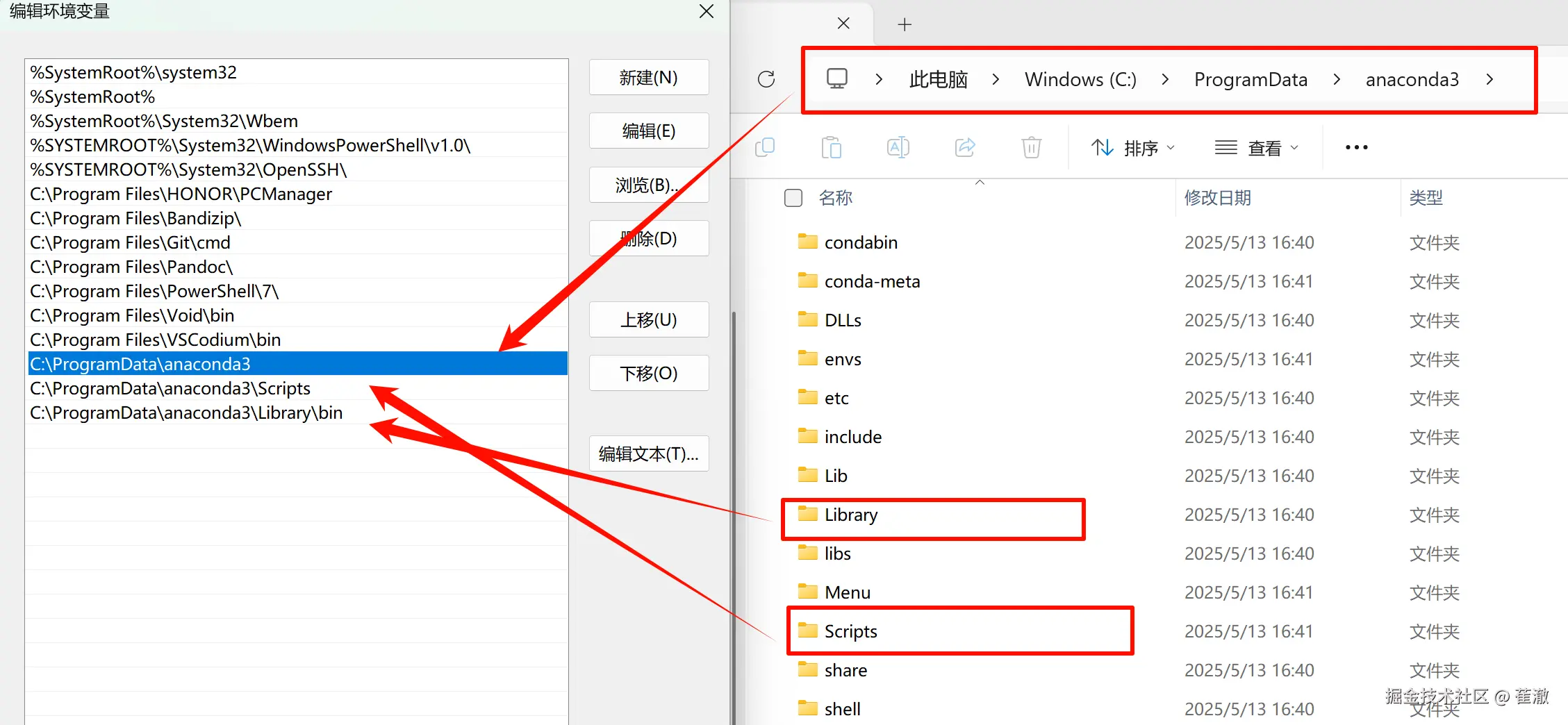The height and width of the screenshot is (725, 1568).
Task: Expand the chevron after 此电脑 in breadcrumb
Action: click(996, 79)
